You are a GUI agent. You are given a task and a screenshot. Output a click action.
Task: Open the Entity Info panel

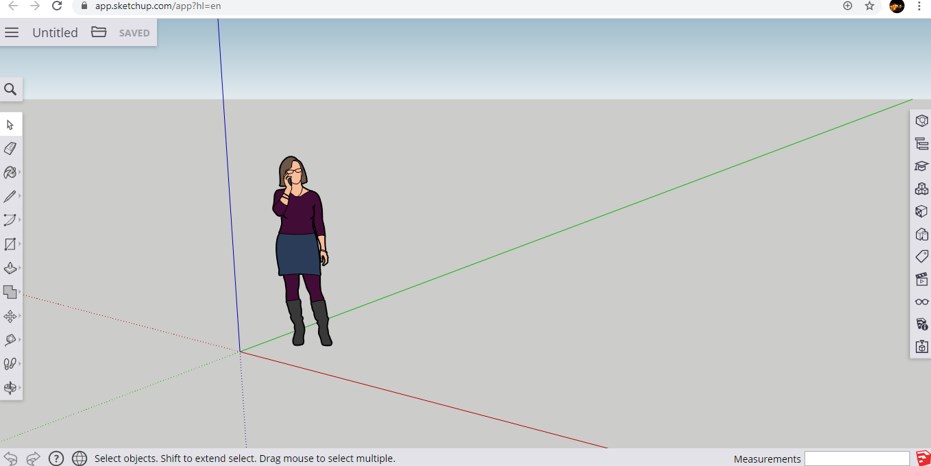[x=922, y=121]
